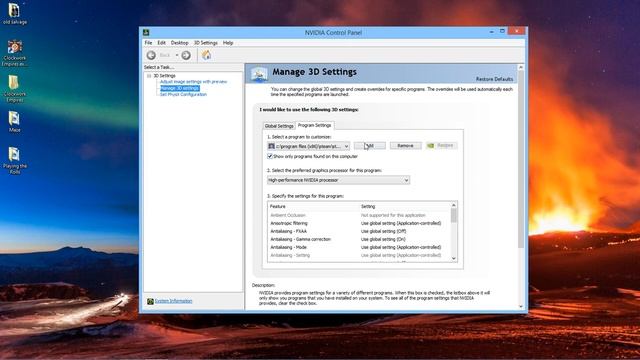640x360 pixels.
Task: Open the File menu
Action: pos(148,43)
